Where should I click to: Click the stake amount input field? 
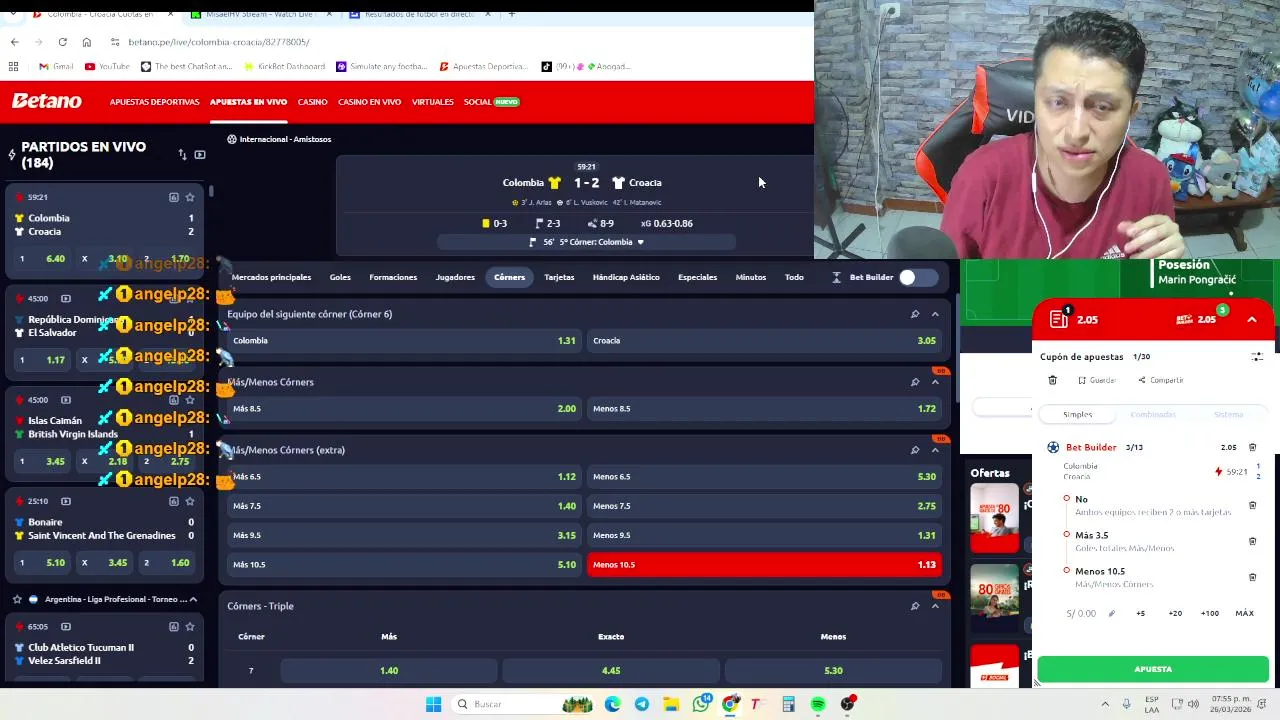tap(1083, 613)
